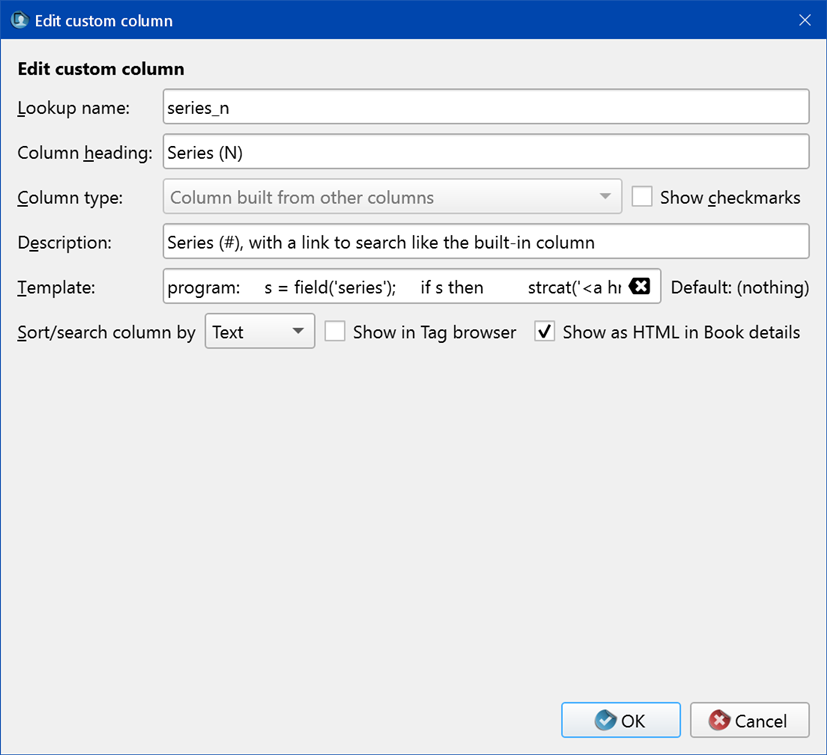This screenshot has width=827, height=755.
Task: Close the Edit custom column dialog
Action: point(804,20)
